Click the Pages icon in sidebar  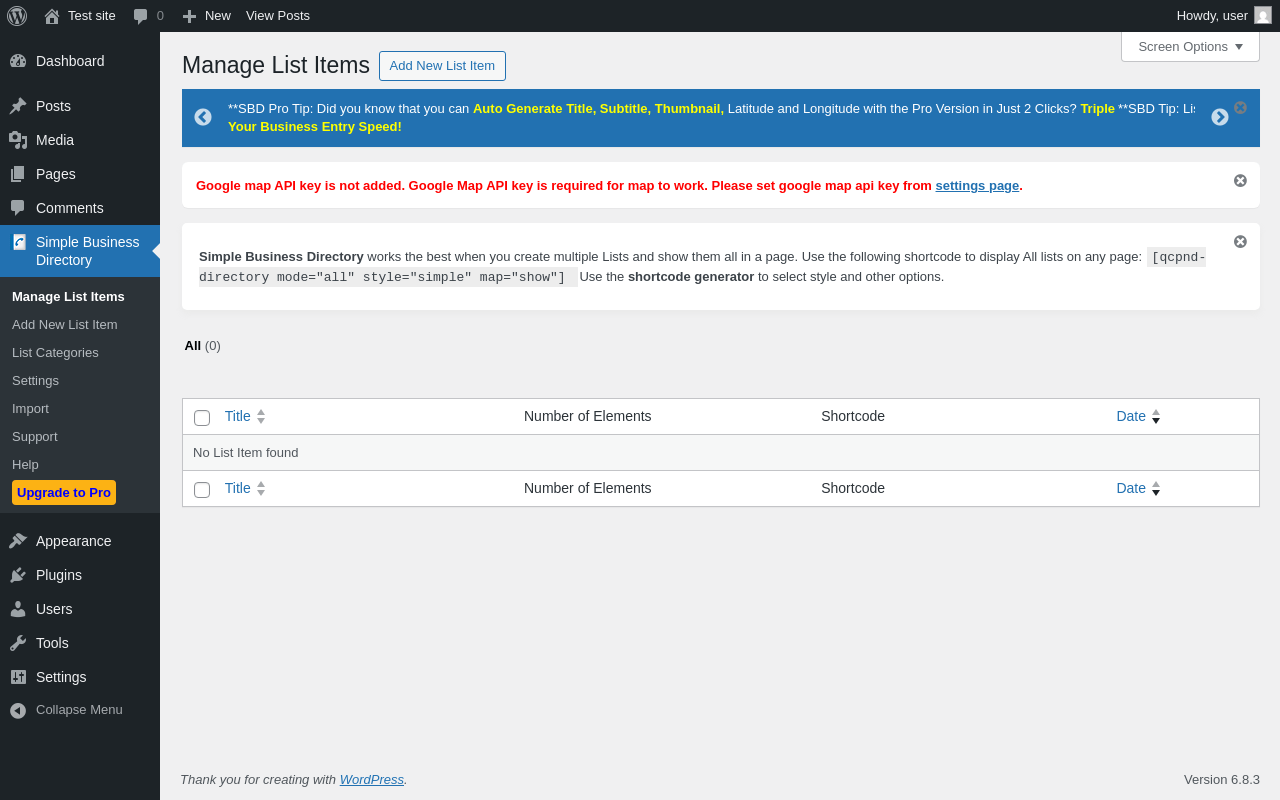click(18, 174)
